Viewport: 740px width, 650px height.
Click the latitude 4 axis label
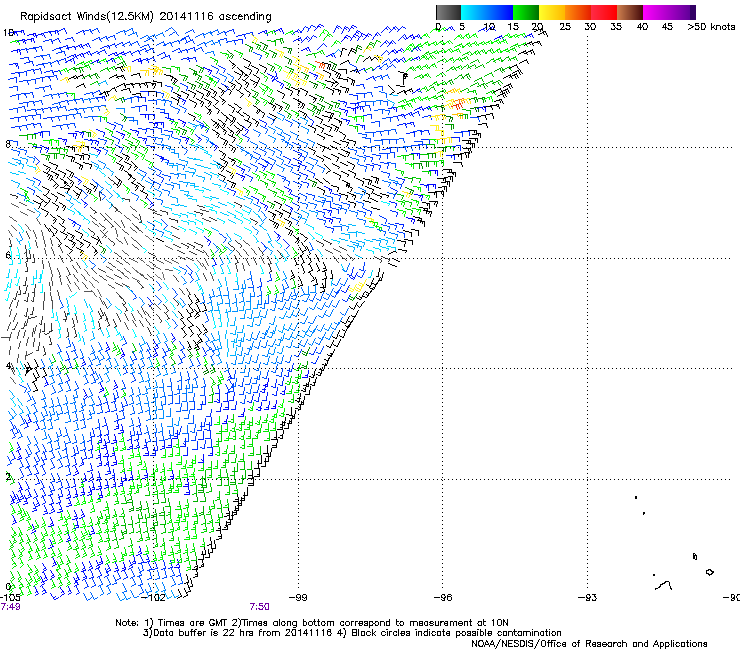8,366
